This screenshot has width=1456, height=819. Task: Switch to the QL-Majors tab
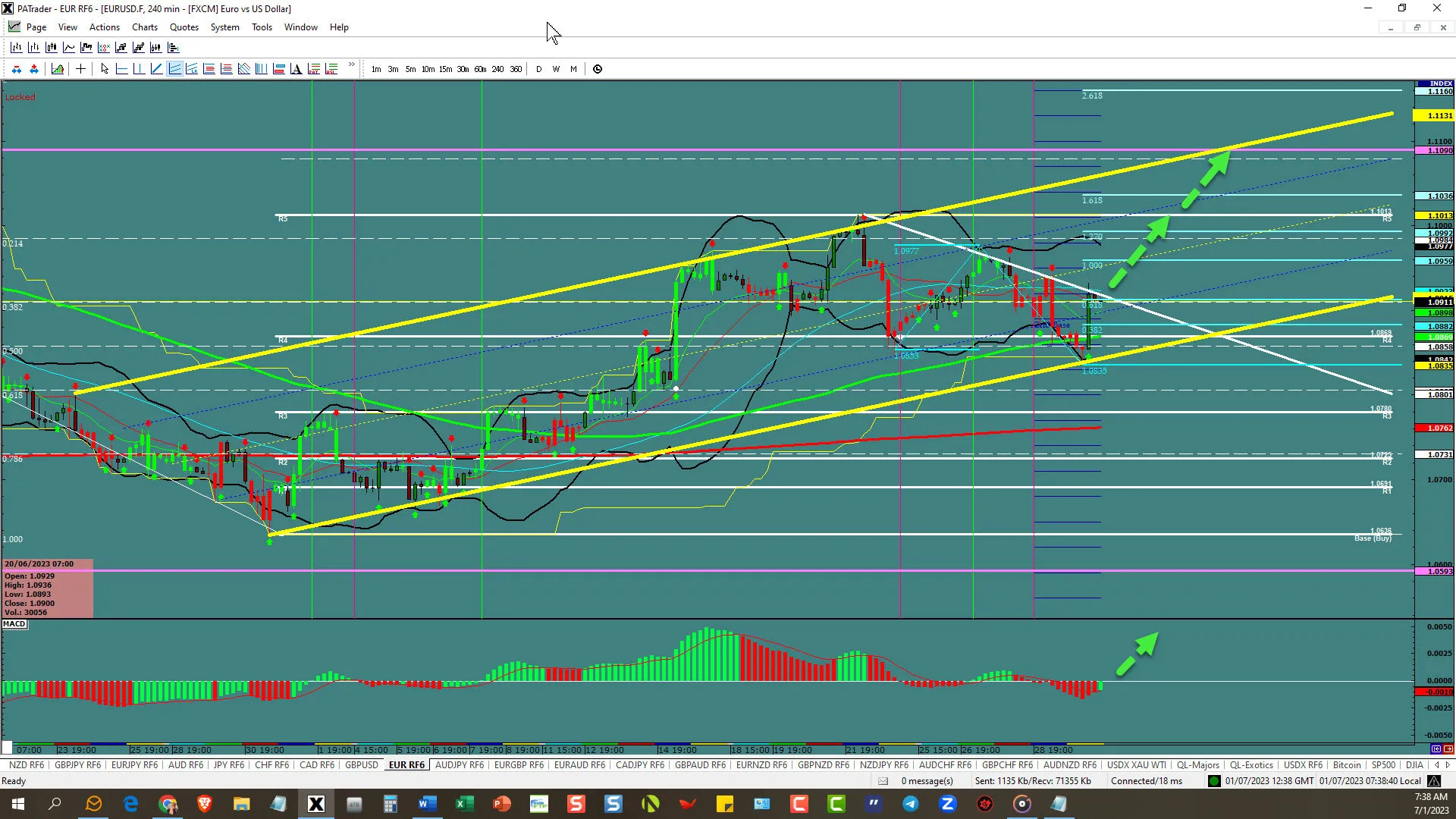click(x=1198, y=765)
